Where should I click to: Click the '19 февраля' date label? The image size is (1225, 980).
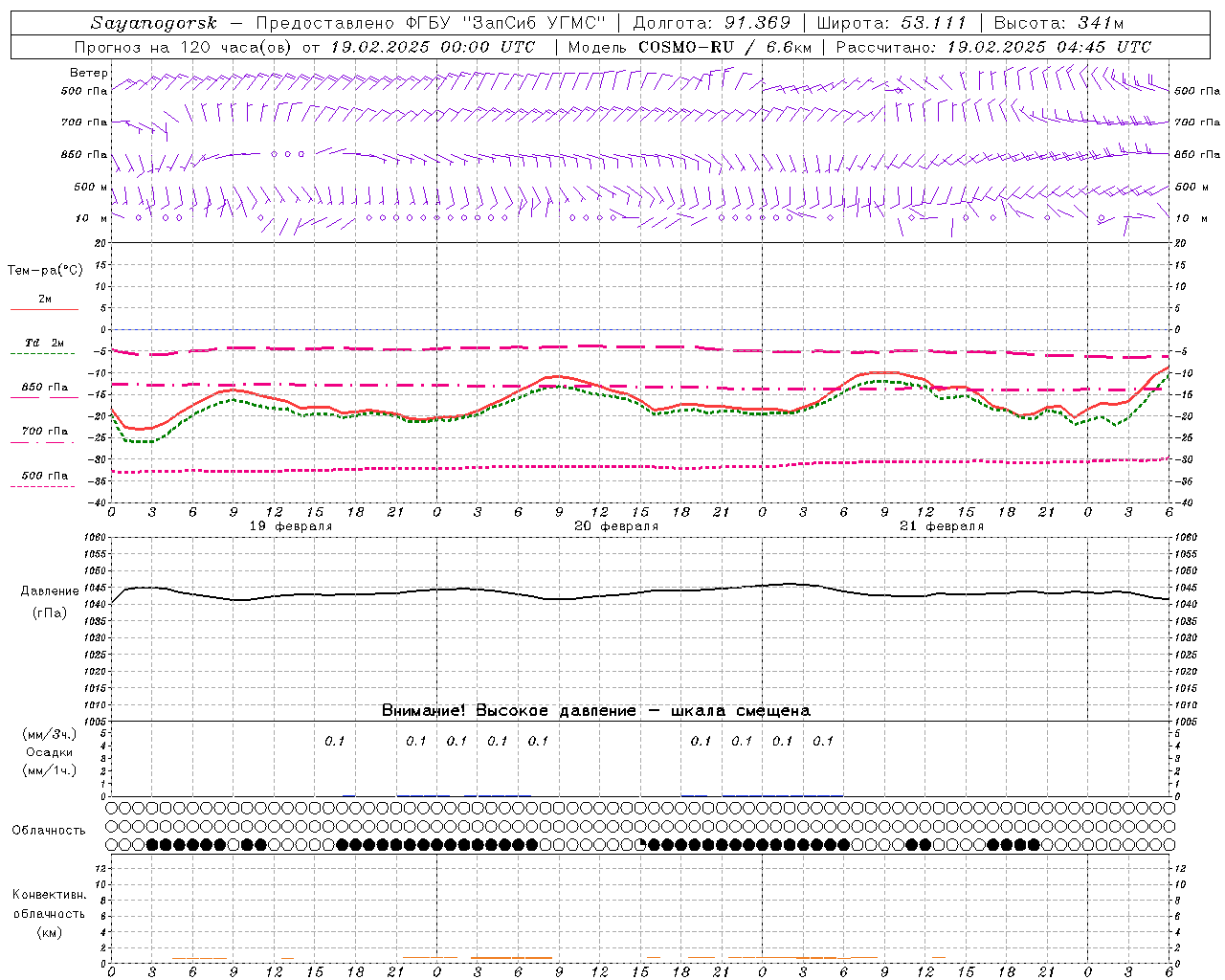coord(291,526)
